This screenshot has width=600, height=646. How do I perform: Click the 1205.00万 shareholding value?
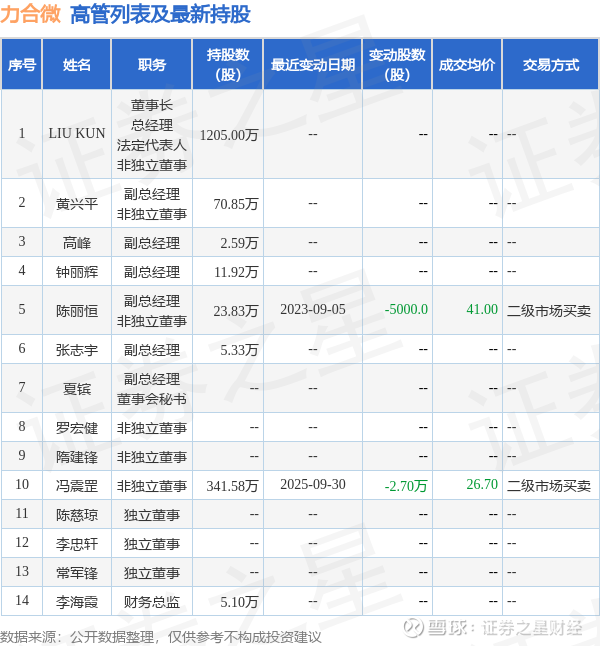pyautogui.click(x=229, y=135)
